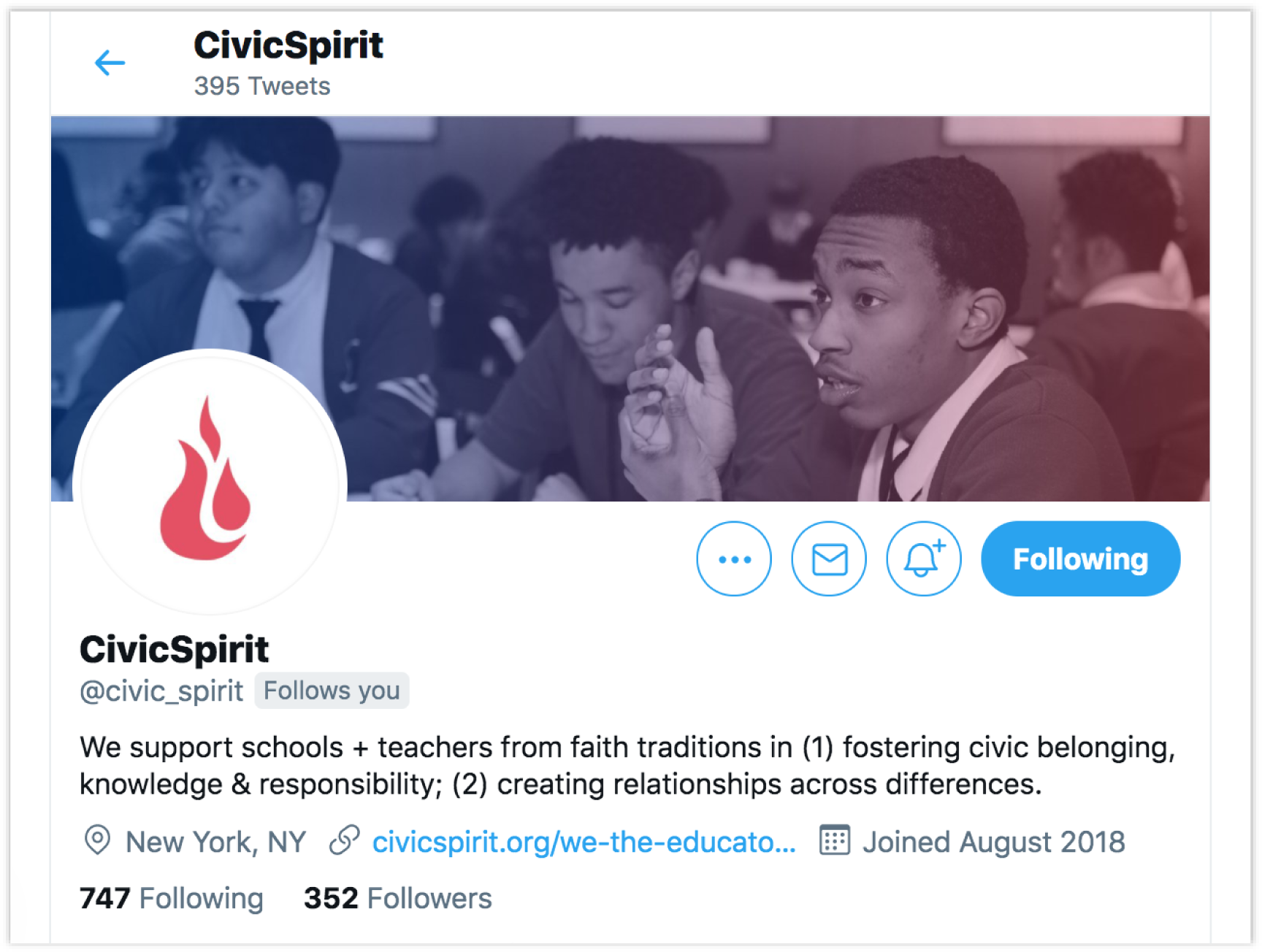Viewport: 1262px width, 952px height.
Task: Open the three-dots more options menu
Action: (734, 559)
